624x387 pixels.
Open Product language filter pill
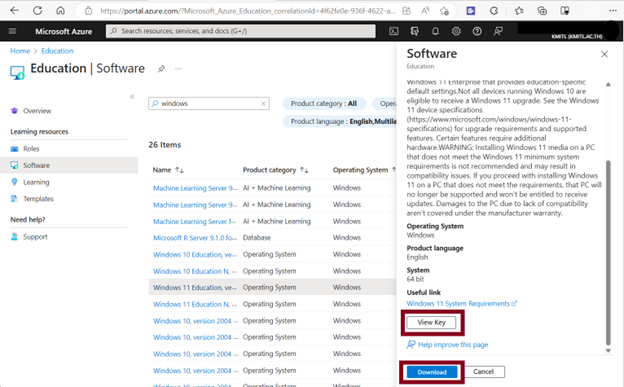[x=339, y=121]
